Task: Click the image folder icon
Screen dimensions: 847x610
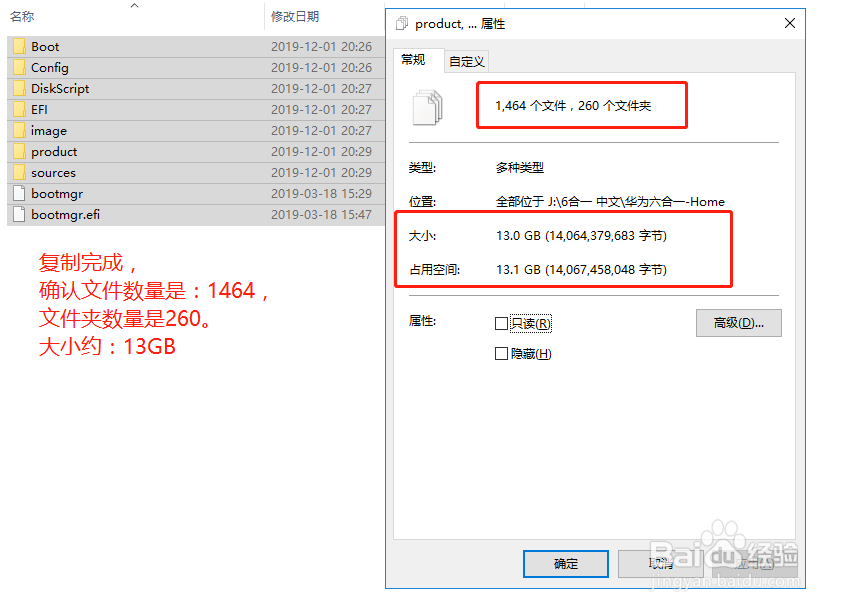Action: (19, 131)
